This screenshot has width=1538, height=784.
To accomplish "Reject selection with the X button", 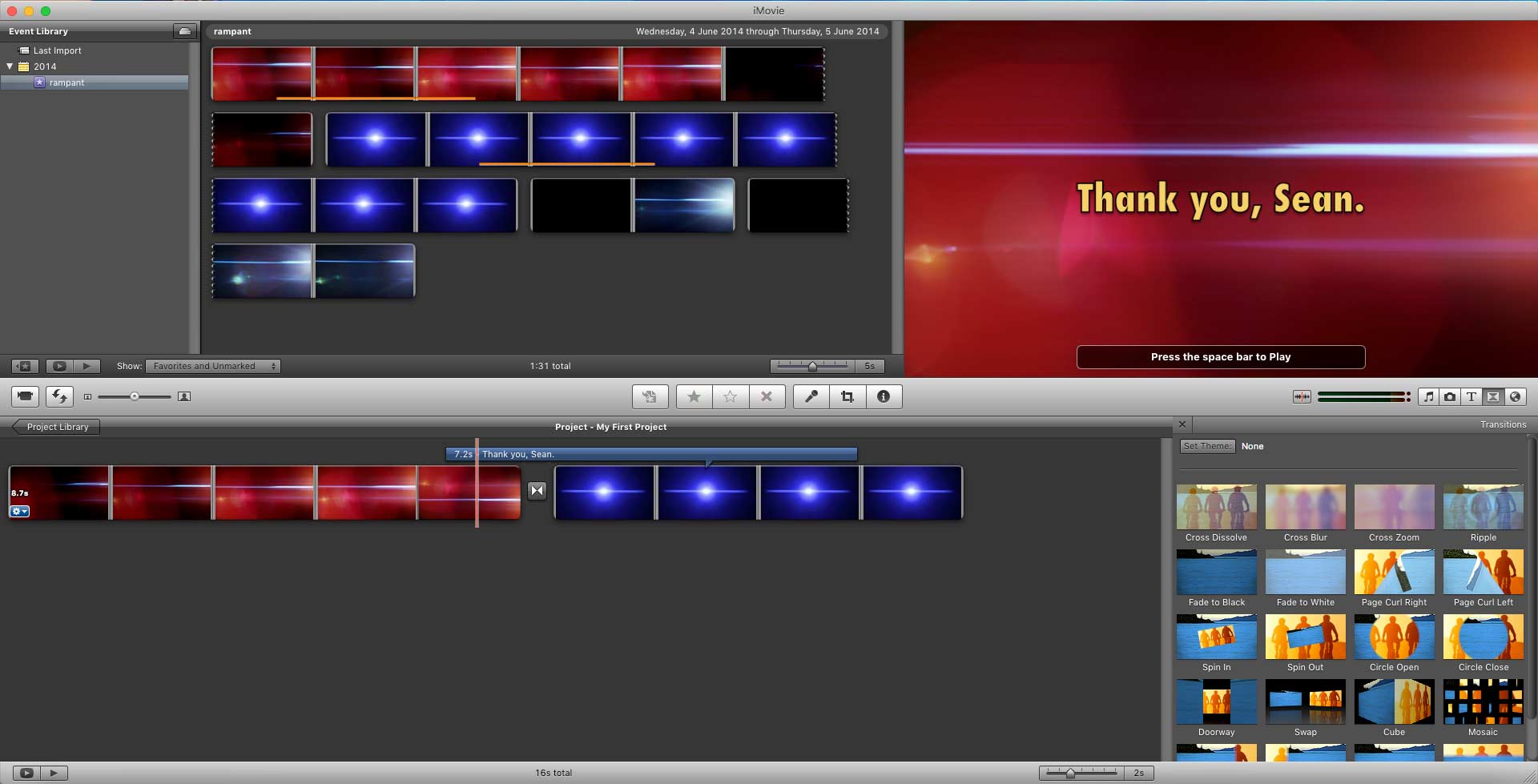I will click(x=767, y=396).
